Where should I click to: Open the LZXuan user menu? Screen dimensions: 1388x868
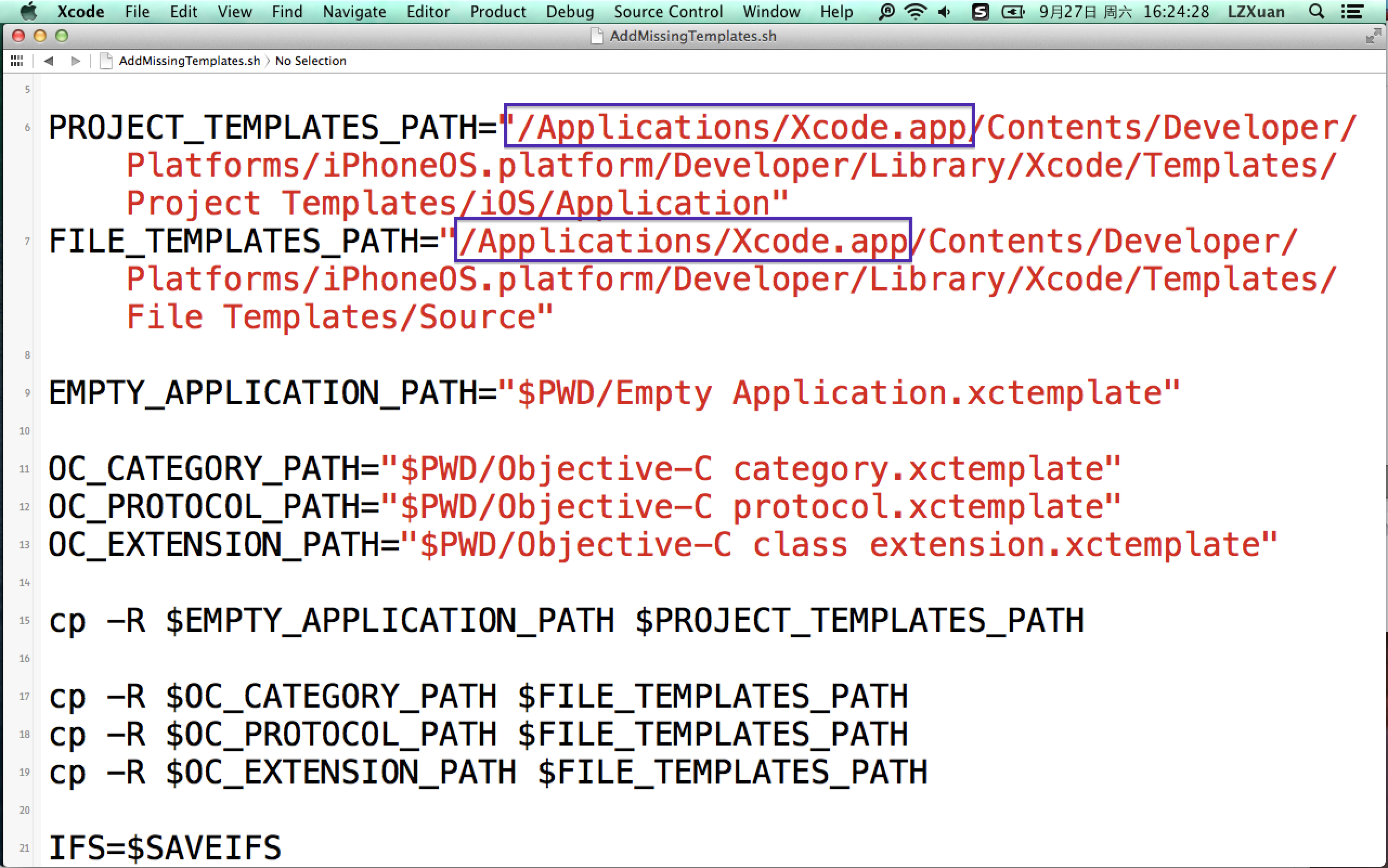1255,11
